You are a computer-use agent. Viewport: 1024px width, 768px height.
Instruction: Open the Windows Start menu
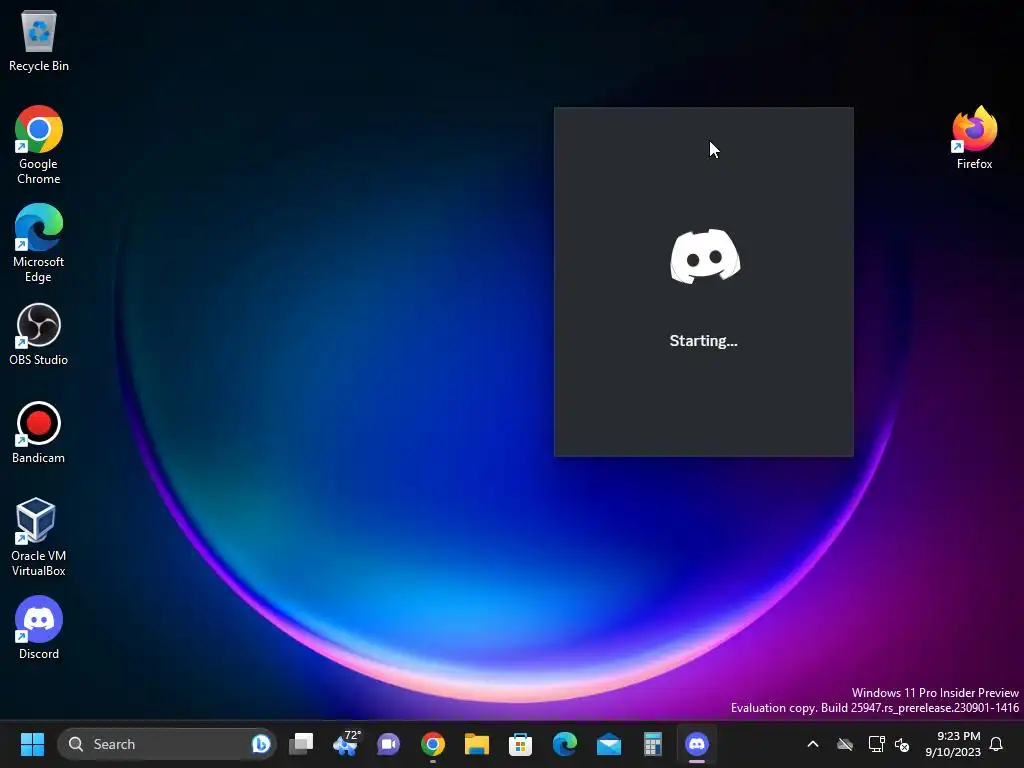32,744
